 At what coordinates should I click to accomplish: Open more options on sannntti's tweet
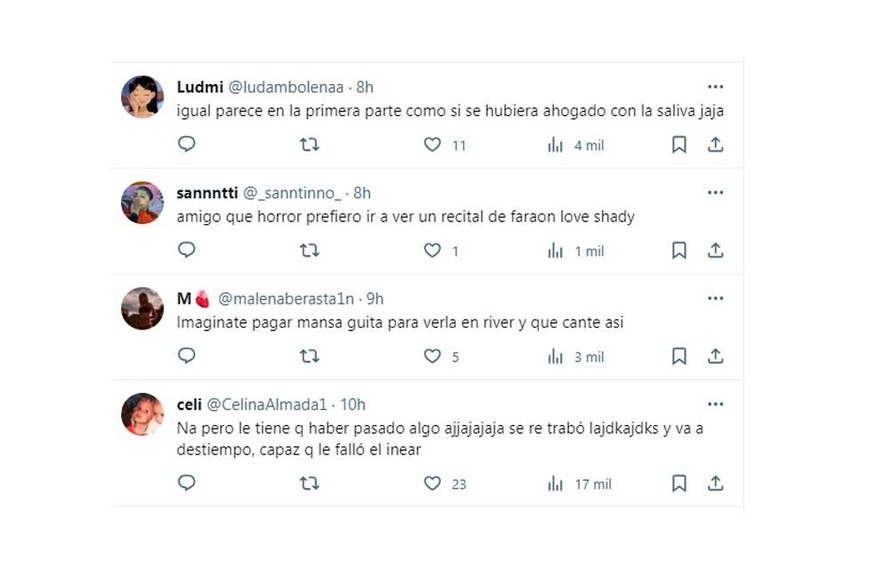(715, 193)
